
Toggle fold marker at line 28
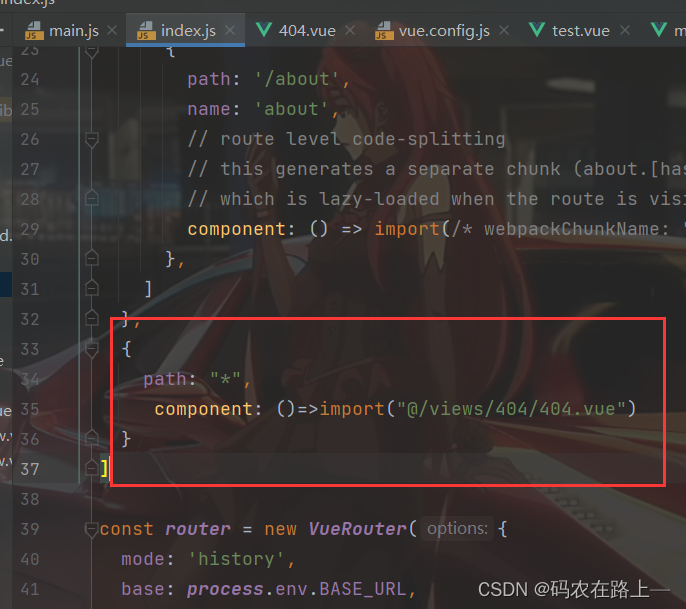91,198
